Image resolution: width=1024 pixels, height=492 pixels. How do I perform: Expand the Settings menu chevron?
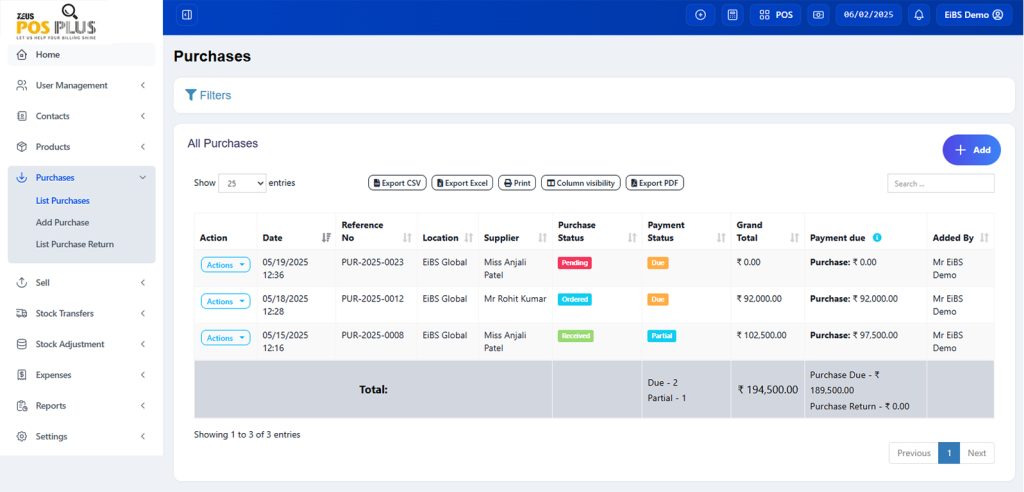(142, 436)
